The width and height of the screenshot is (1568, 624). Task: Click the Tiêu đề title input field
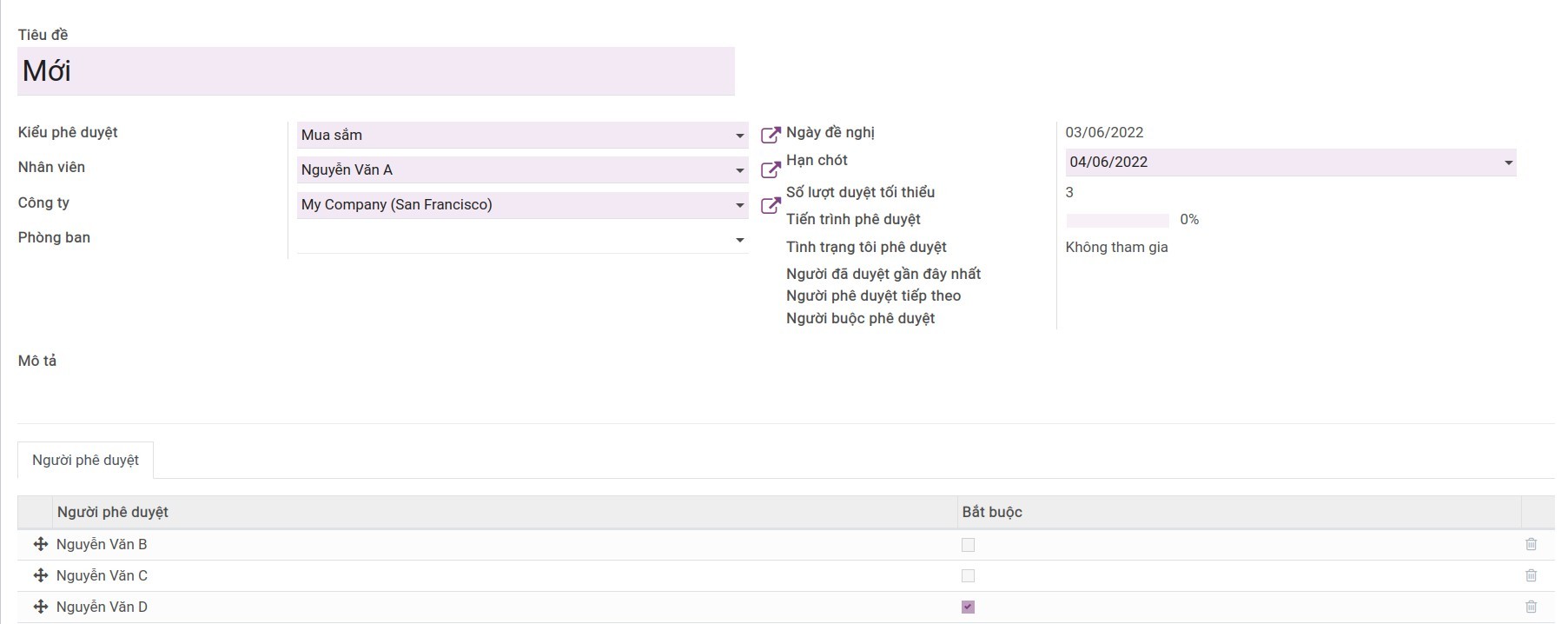(375, 71)
